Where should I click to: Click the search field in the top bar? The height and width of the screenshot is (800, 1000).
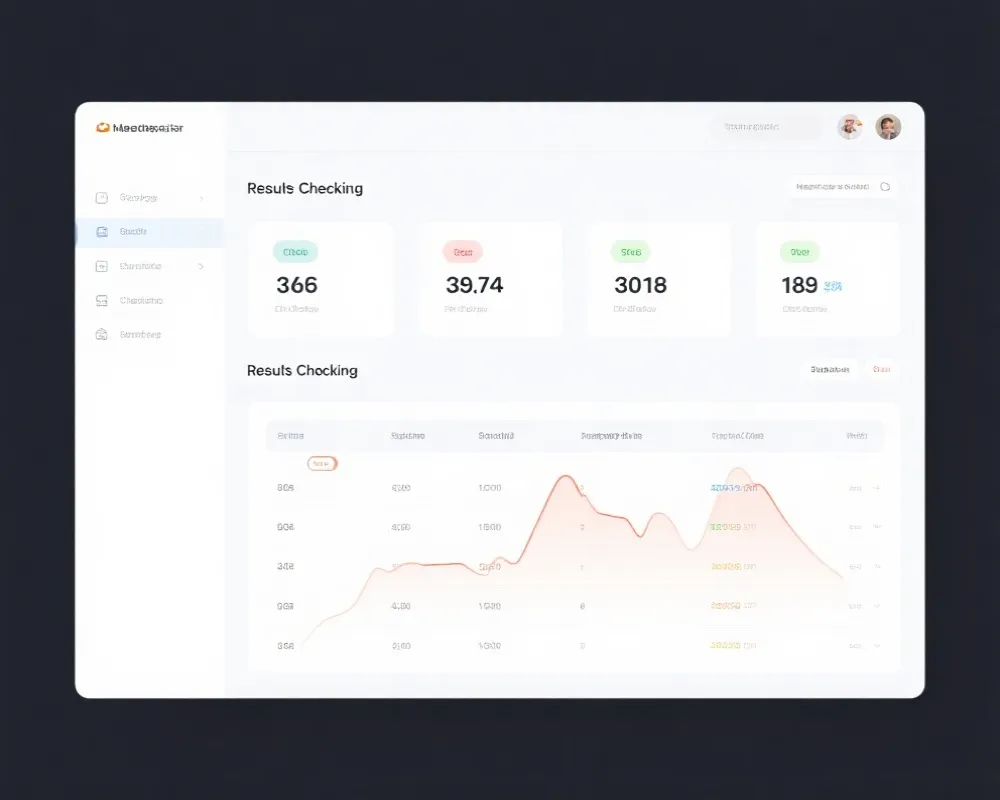click(766, 127)
